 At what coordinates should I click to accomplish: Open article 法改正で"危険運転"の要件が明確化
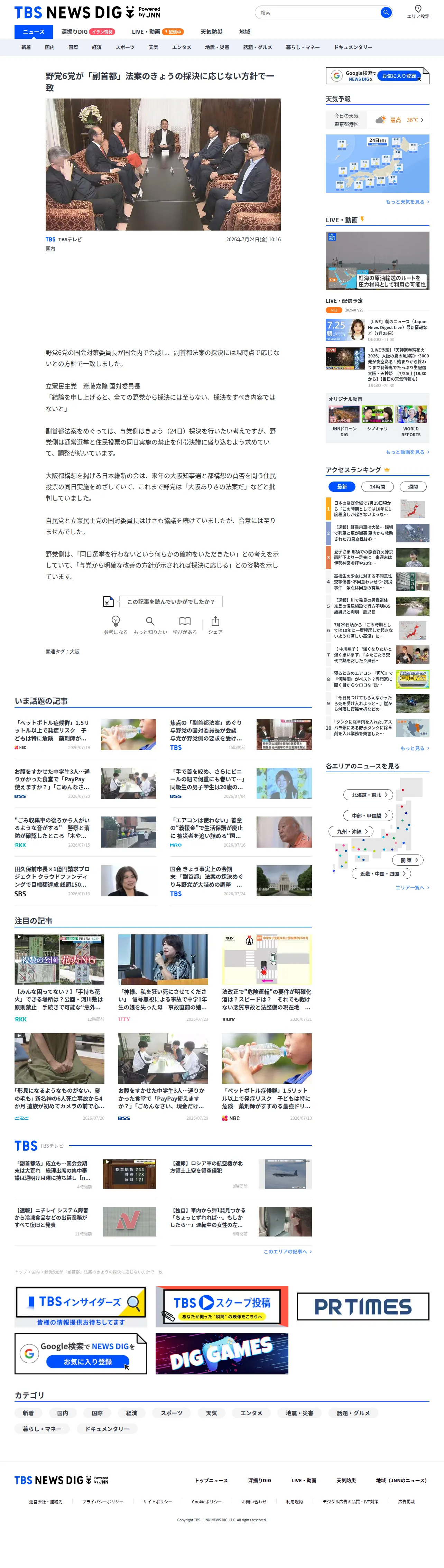click(x=267, y=978)
